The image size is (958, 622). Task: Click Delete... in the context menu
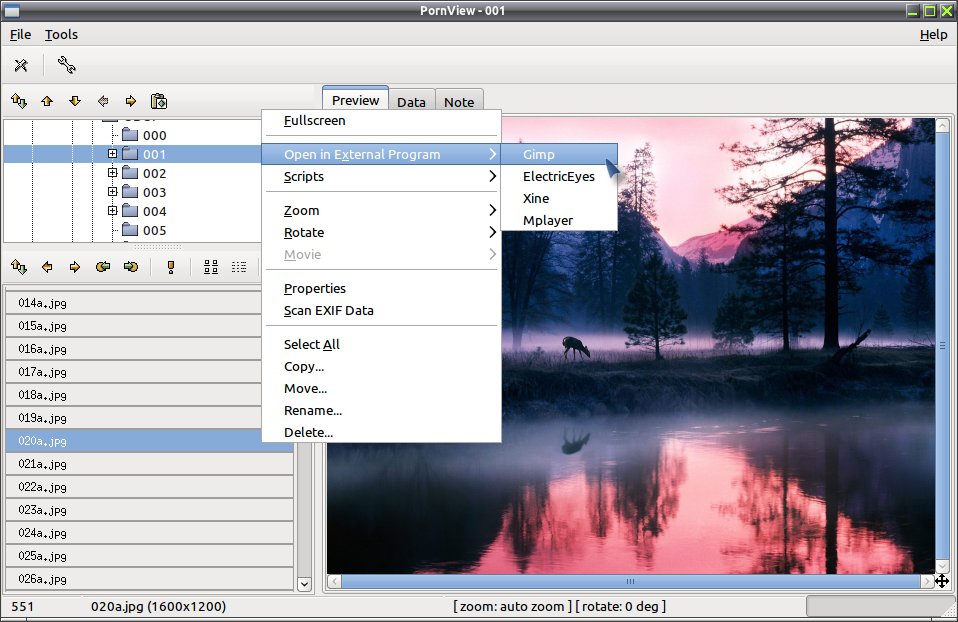[x=381, y=433]
